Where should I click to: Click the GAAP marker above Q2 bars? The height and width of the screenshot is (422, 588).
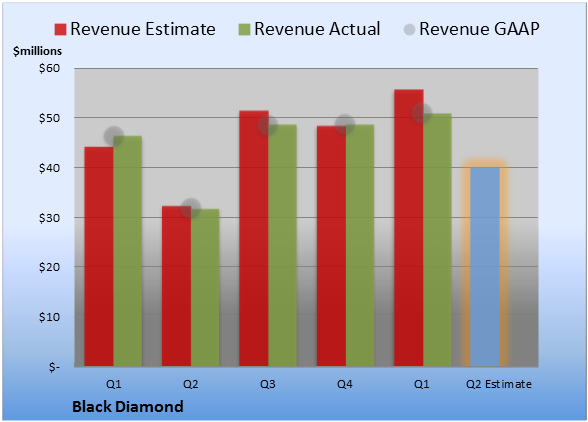(x=191, y=208)
